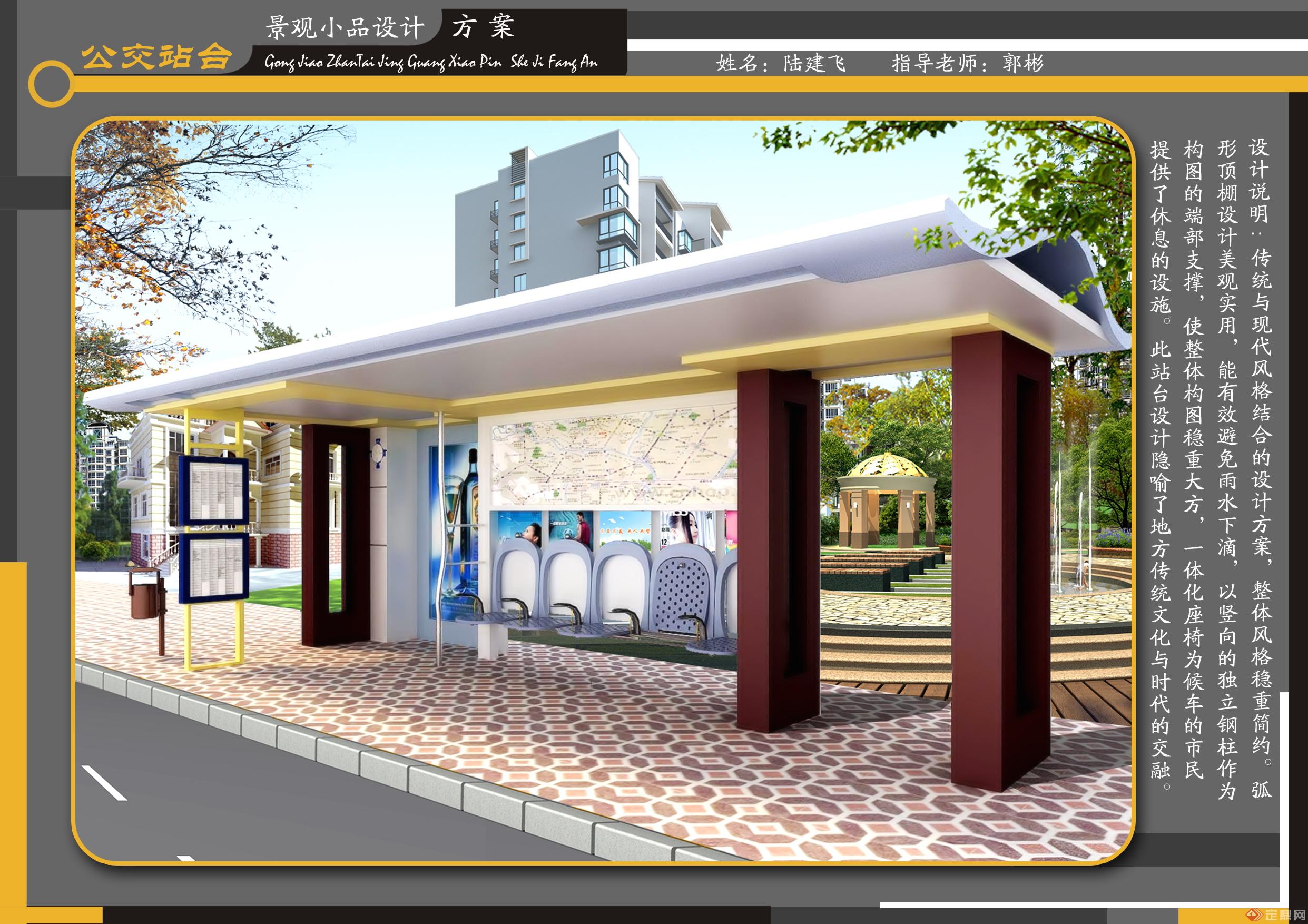Click the round clock on the shelter wall
The image size is (1308, 924).
379,454
